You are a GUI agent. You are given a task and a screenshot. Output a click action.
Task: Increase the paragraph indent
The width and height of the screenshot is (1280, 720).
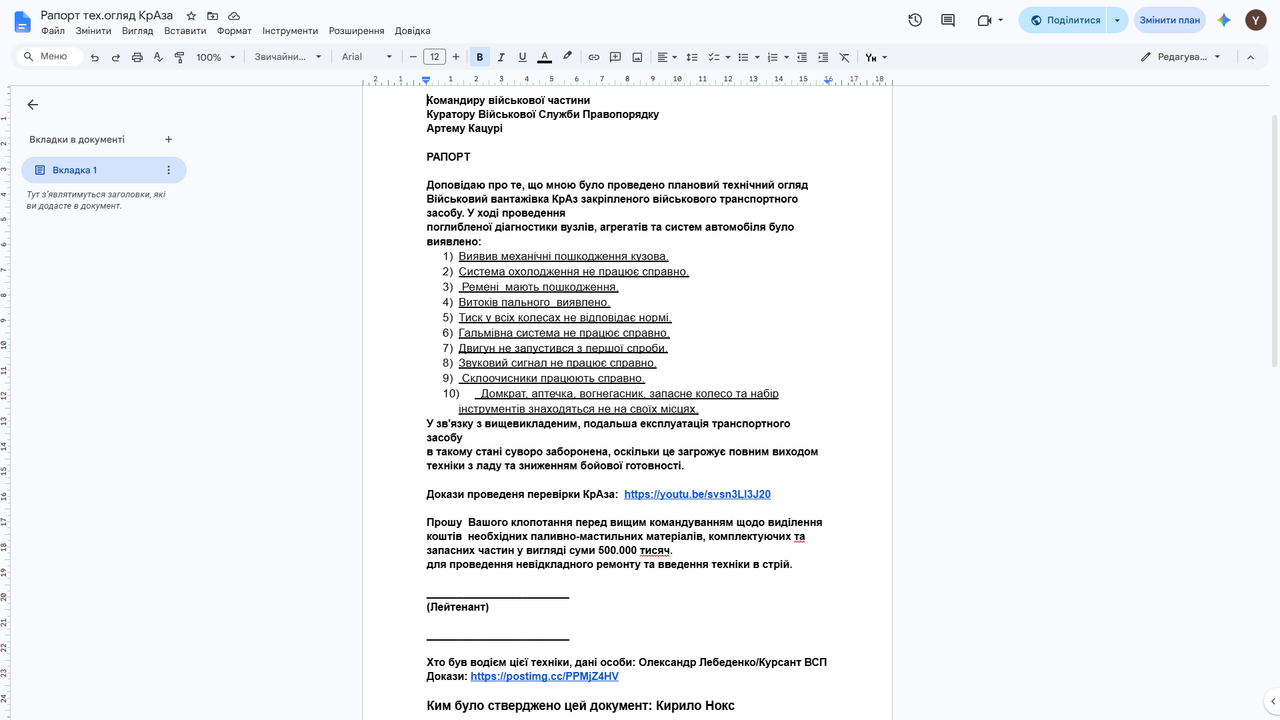pyautogui.click(x=823, y=57)
